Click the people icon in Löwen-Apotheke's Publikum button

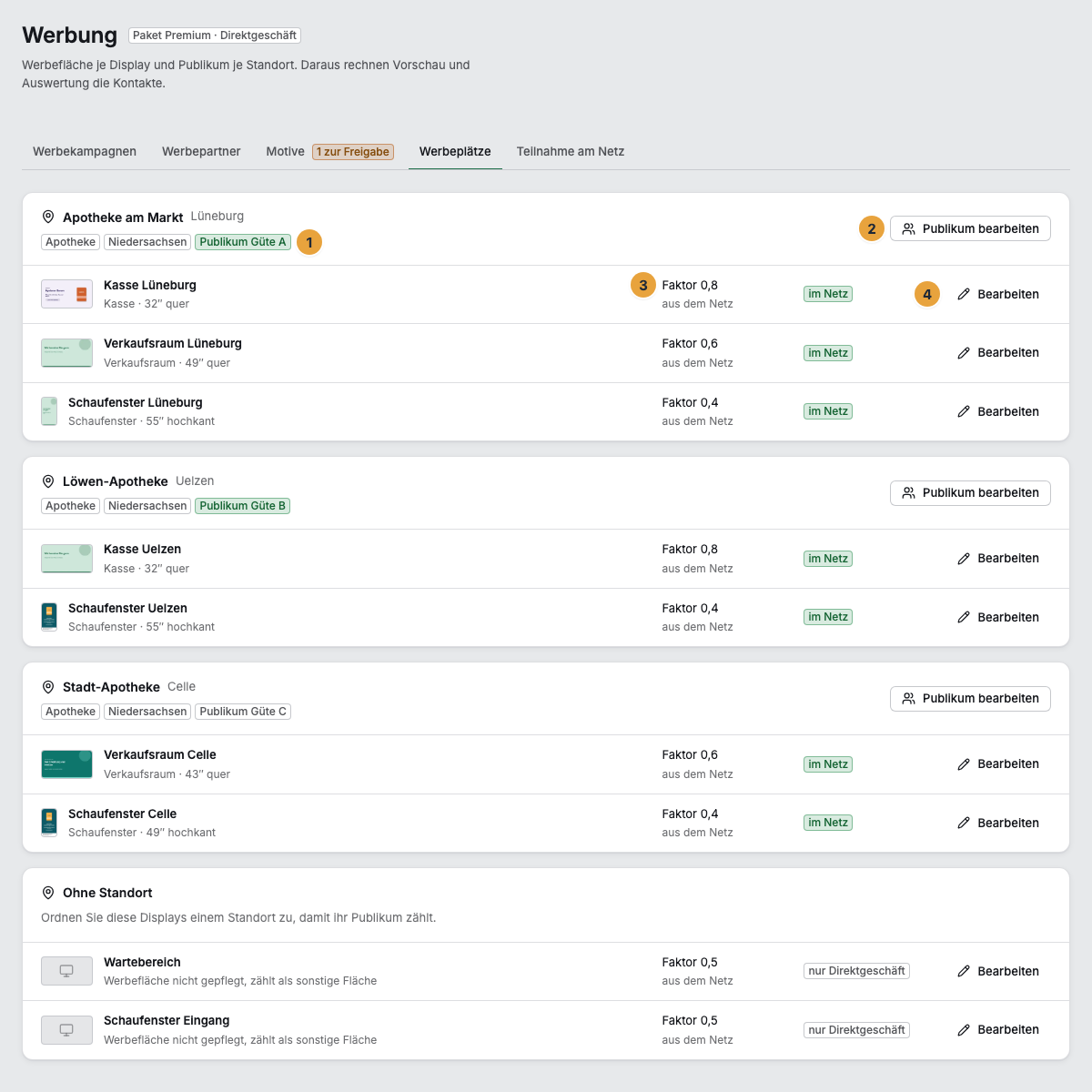(x=908, y=493)
